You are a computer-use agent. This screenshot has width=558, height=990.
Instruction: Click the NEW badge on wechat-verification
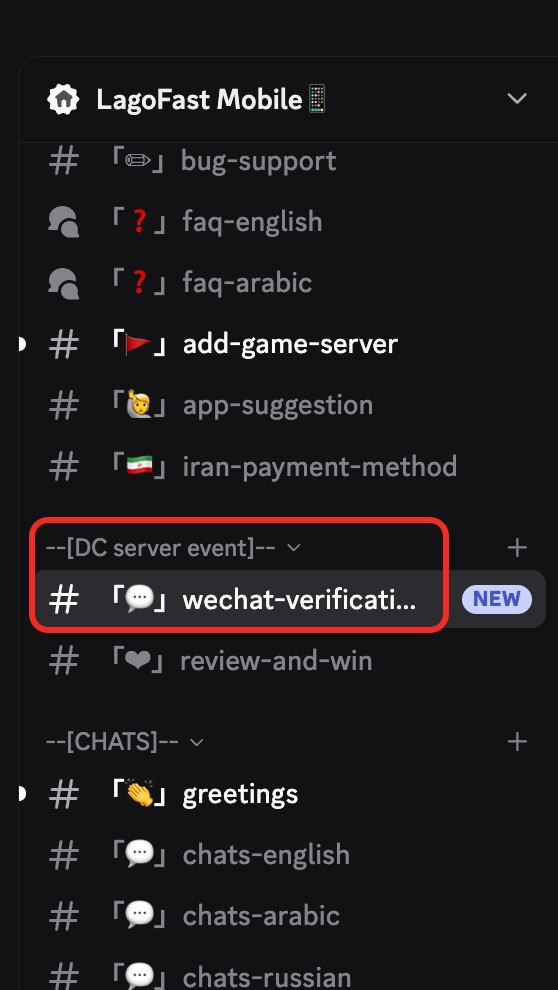pyautogui.click(x=497, y=599)
